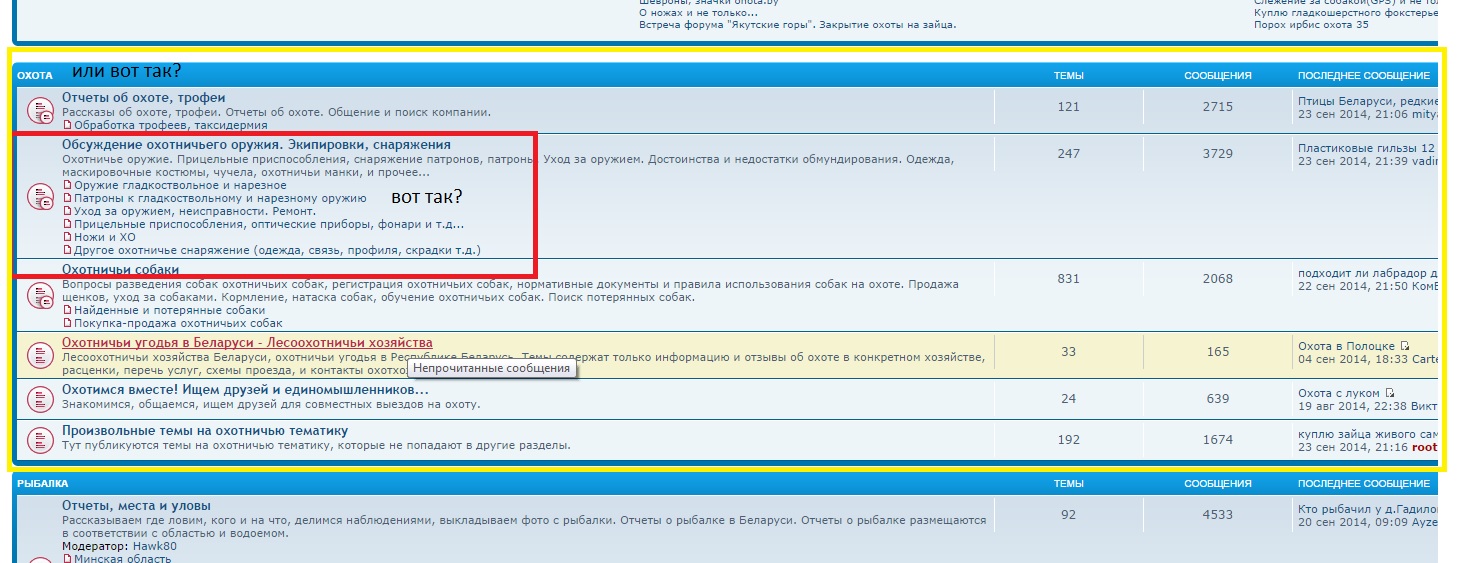This screenshot has width=1462, height=563.
Task: Click the small icon before Обработка трофеев, таксидермия
Action: point(68,126)
